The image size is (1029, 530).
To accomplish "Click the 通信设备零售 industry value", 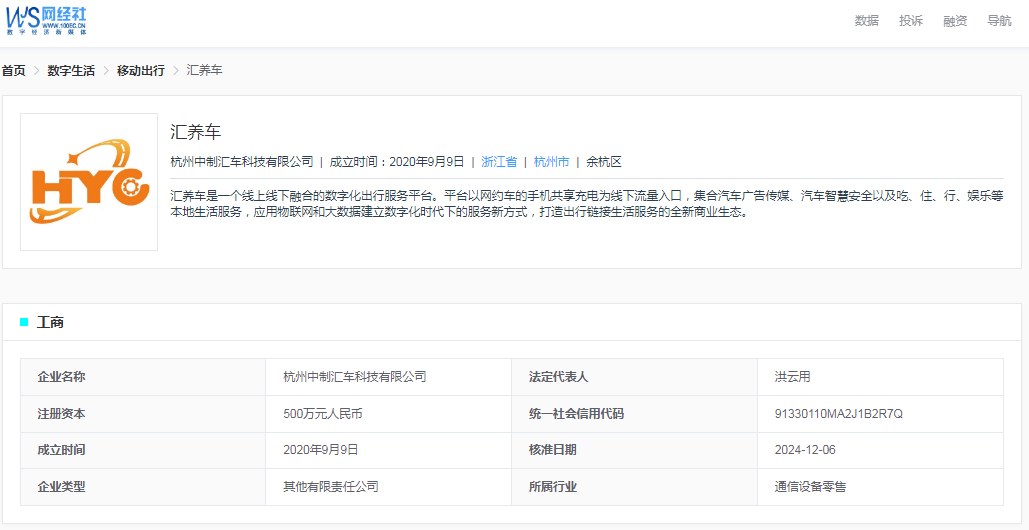I will (x=810, y=487).
